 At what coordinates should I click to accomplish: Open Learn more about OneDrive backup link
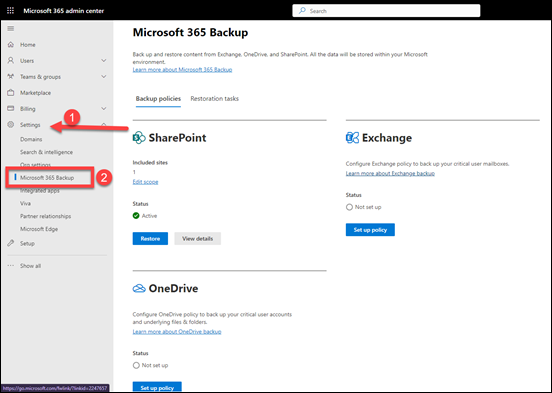coord(177,331)
